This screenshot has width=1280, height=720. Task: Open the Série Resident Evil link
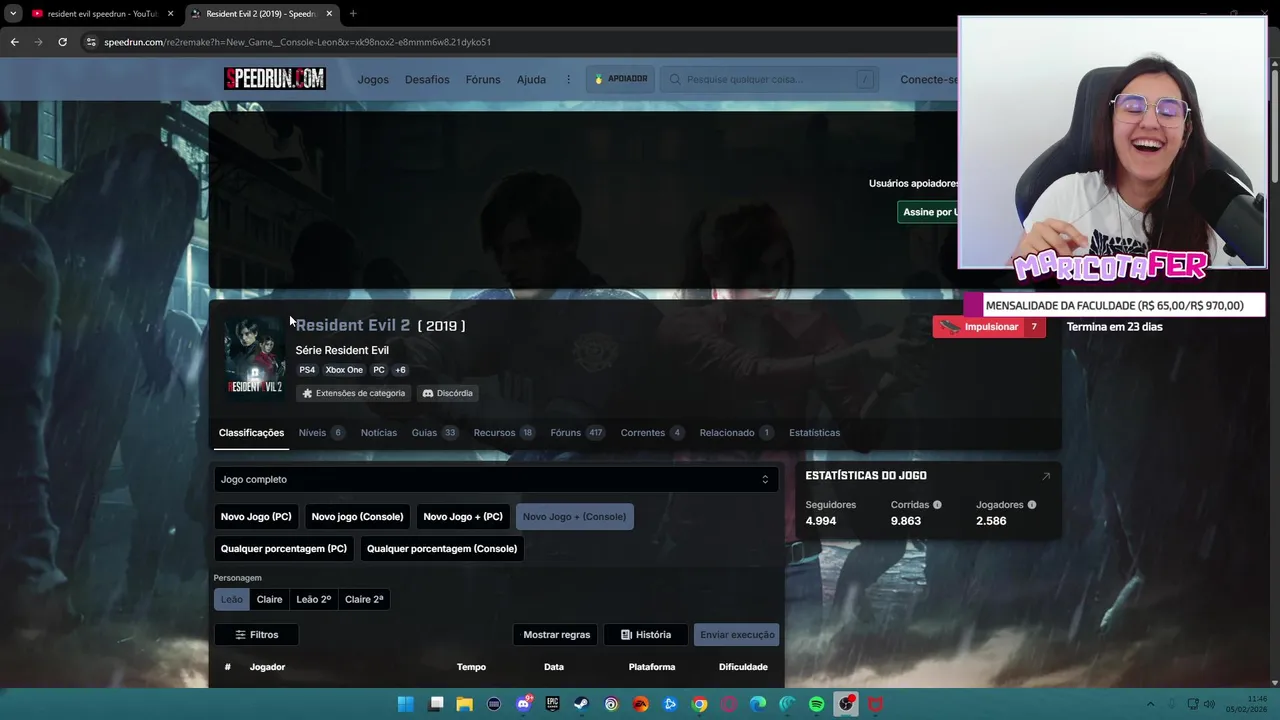342,350
